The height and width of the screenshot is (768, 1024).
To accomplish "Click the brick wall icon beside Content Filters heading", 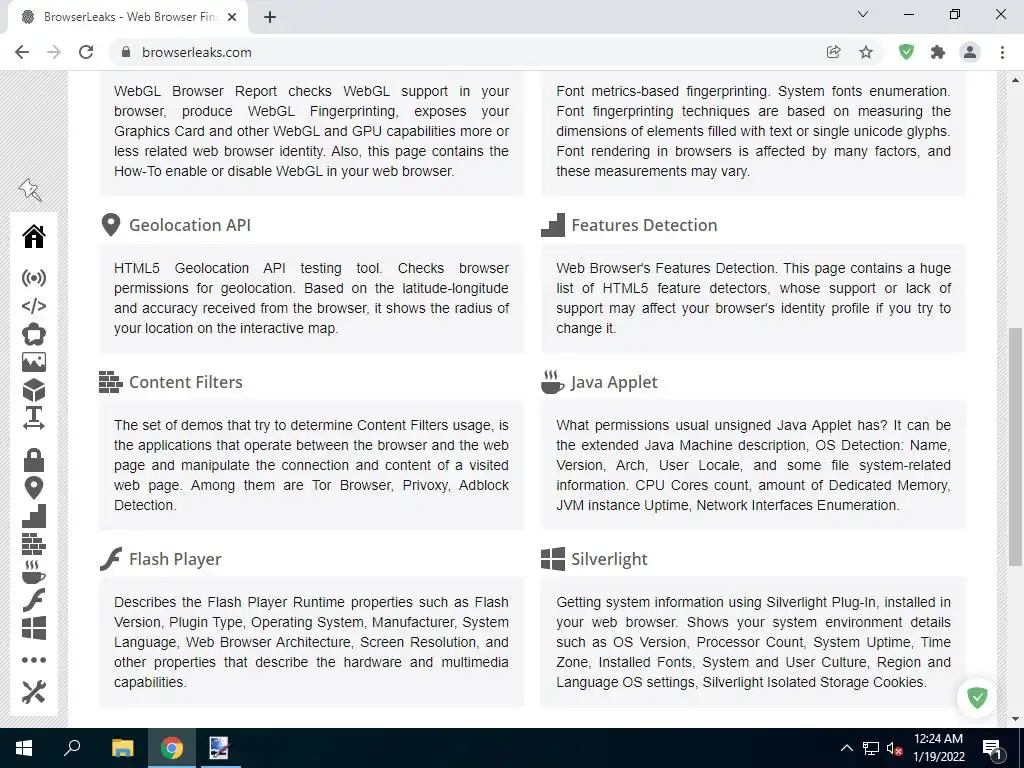I will [x=111, y=382].
